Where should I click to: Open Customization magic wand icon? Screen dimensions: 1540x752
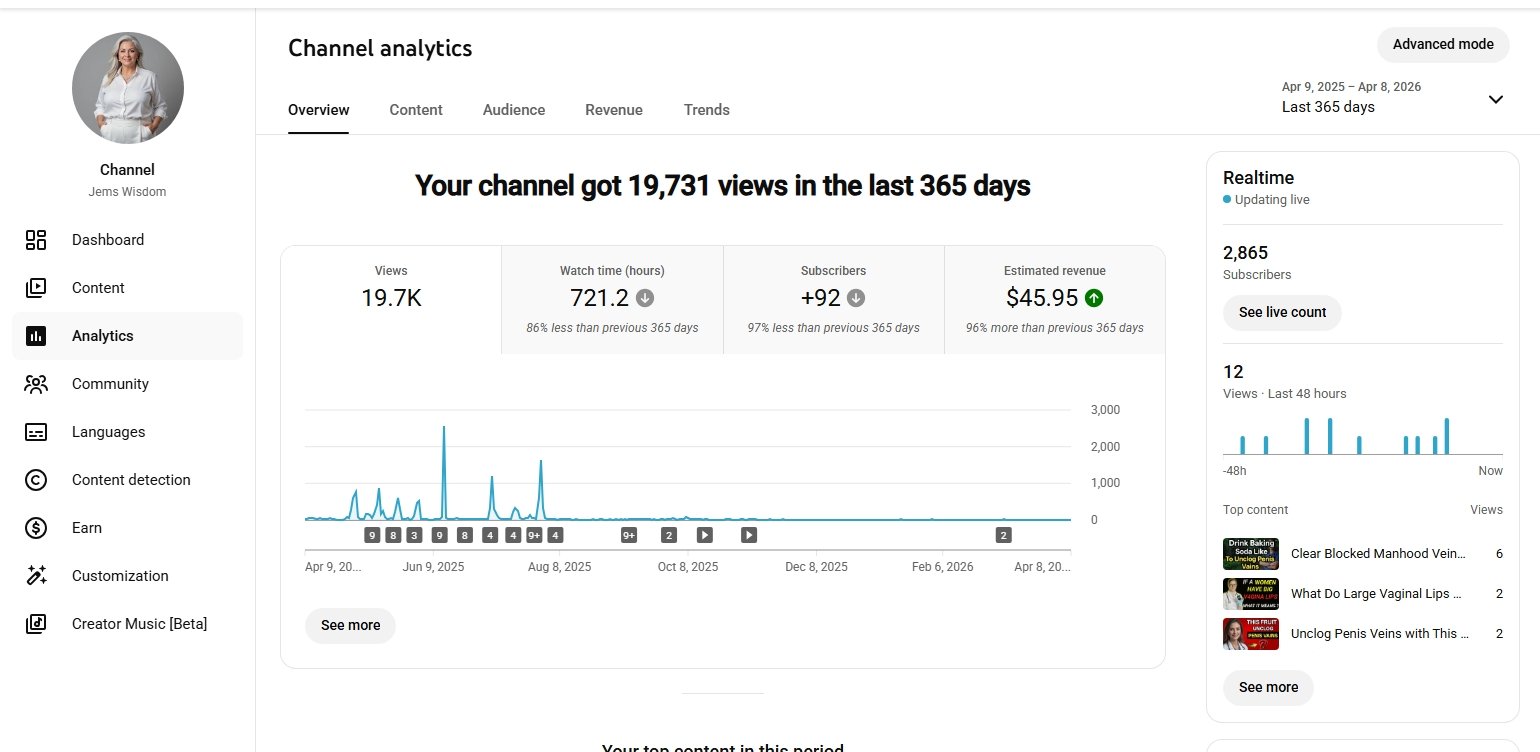coord(36,576)
